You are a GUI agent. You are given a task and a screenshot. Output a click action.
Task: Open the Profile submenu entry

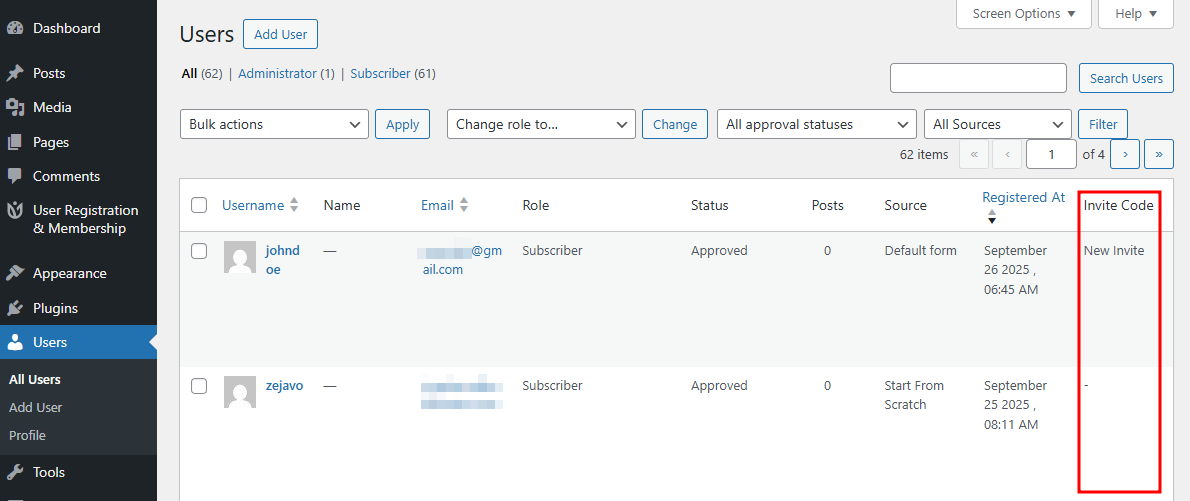[27, 436]
